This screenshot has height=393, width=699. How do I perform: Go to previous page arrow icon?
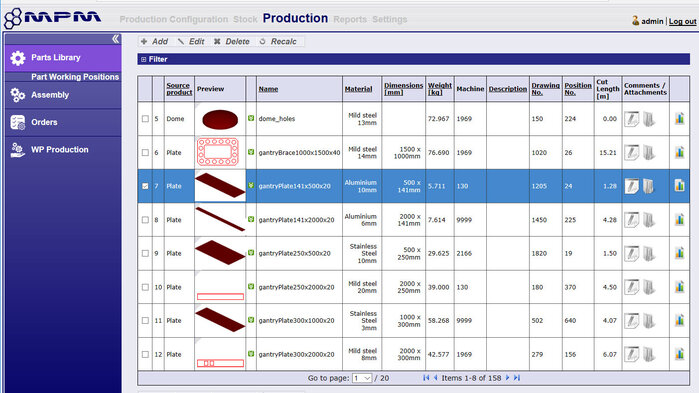[436, 378]
